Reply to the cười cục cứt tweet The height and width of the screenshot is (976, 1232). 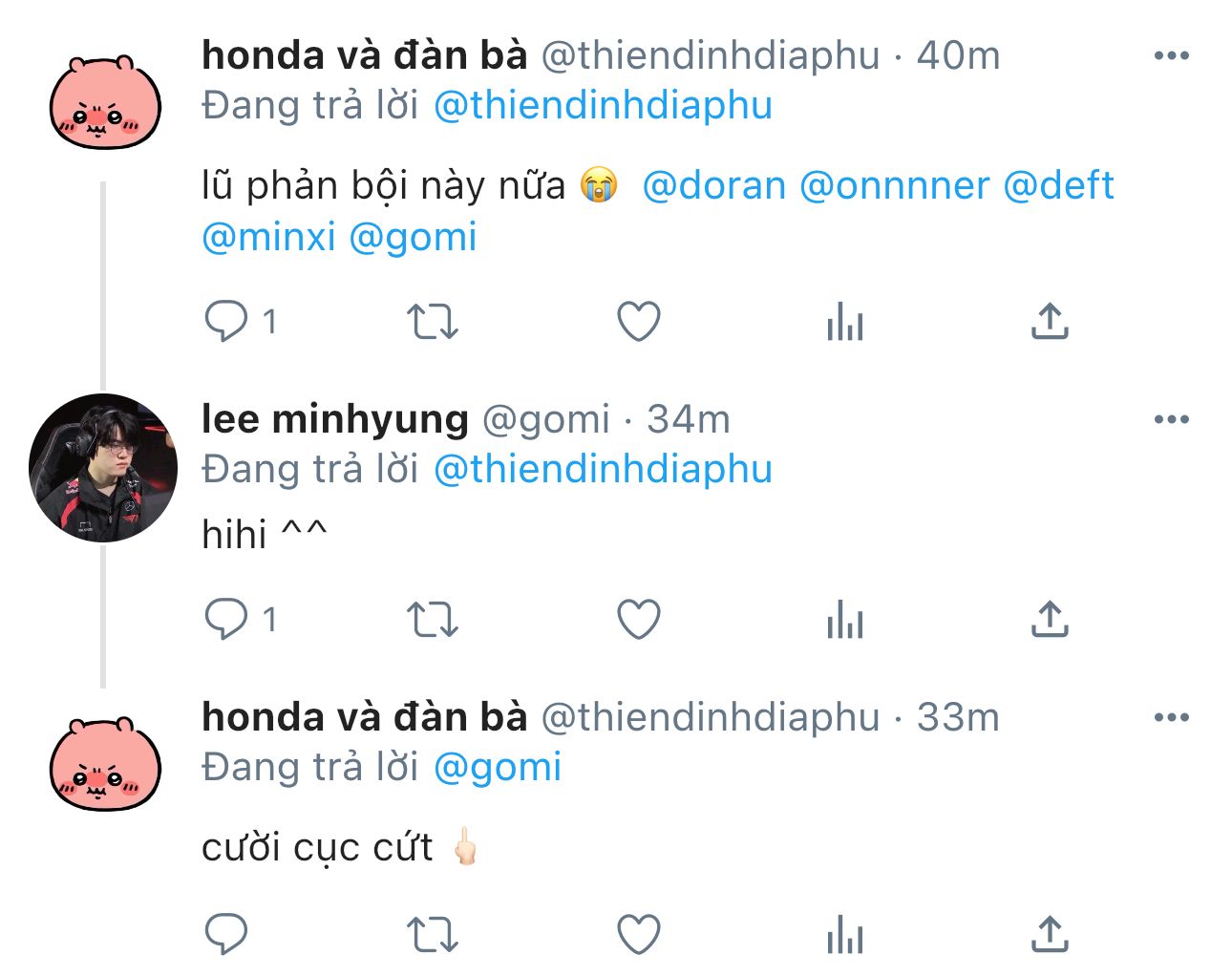[226, 934]
